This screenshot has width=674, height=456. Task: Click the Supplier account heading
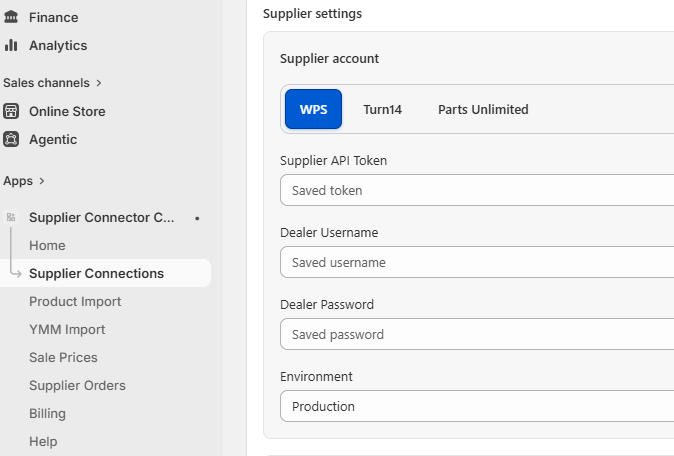[x=329, y=58]
